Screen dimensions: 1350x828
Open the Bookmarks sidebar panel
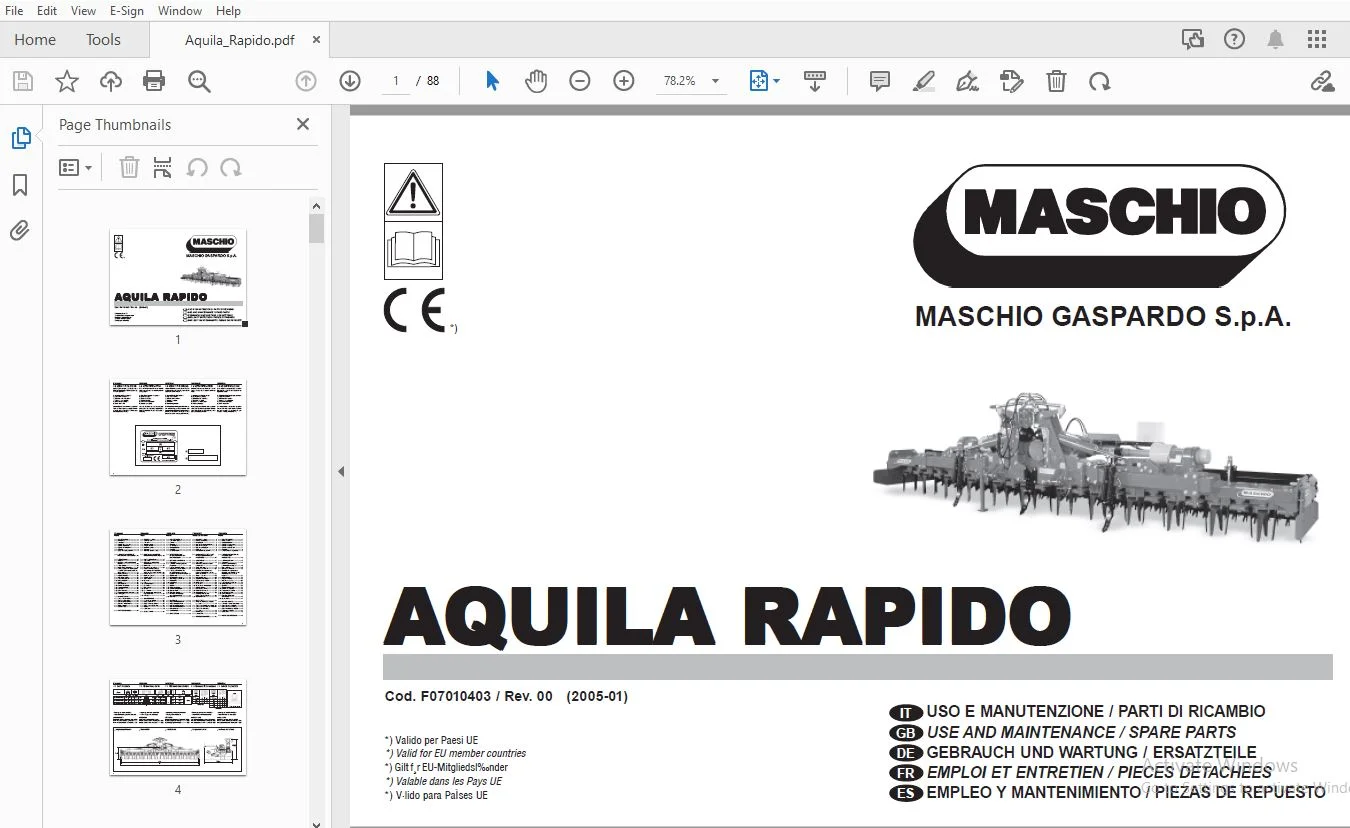[x=20, y=185]
